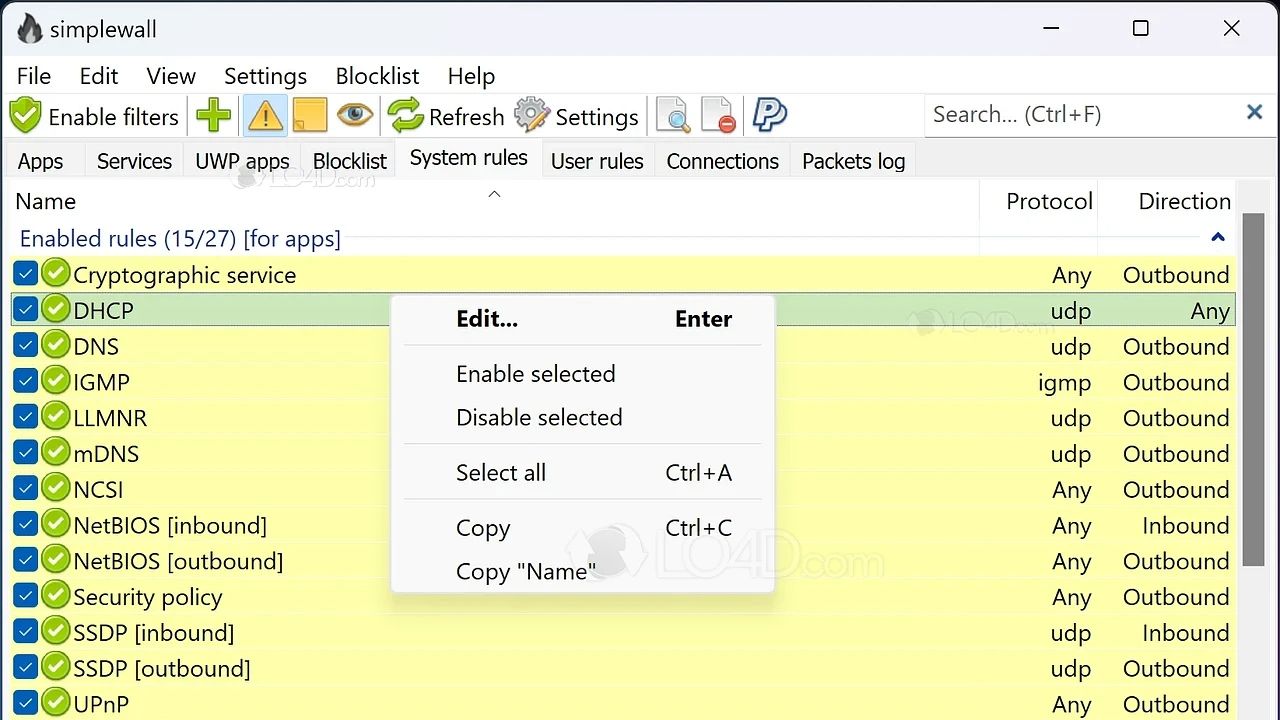The width and height of the screenshot is (1280, 720).
Task: Choose Edit... from the context menu
Action: [583, 319]
